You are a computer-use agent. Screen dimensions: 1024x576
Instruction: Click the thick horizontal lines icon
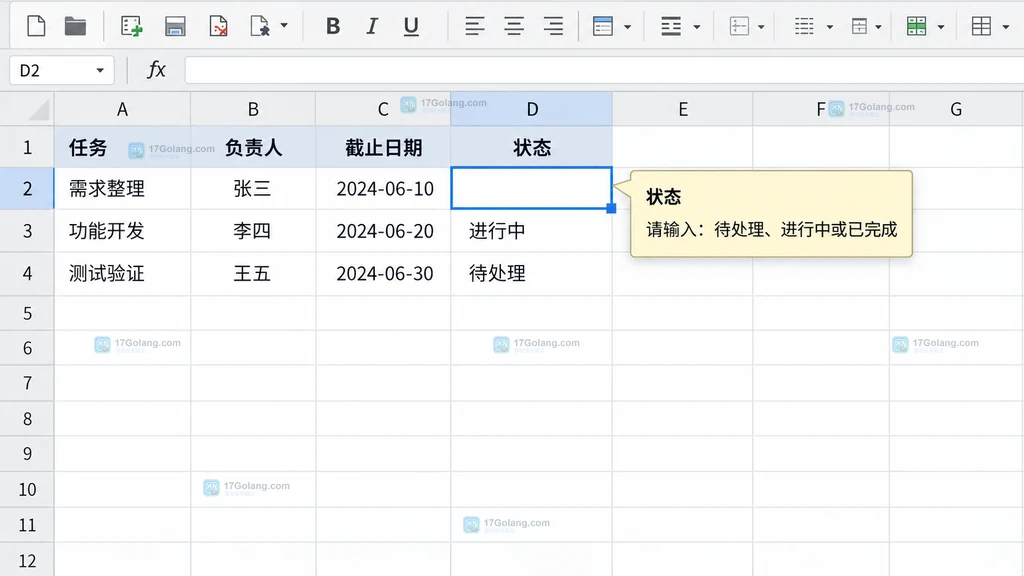671,27
